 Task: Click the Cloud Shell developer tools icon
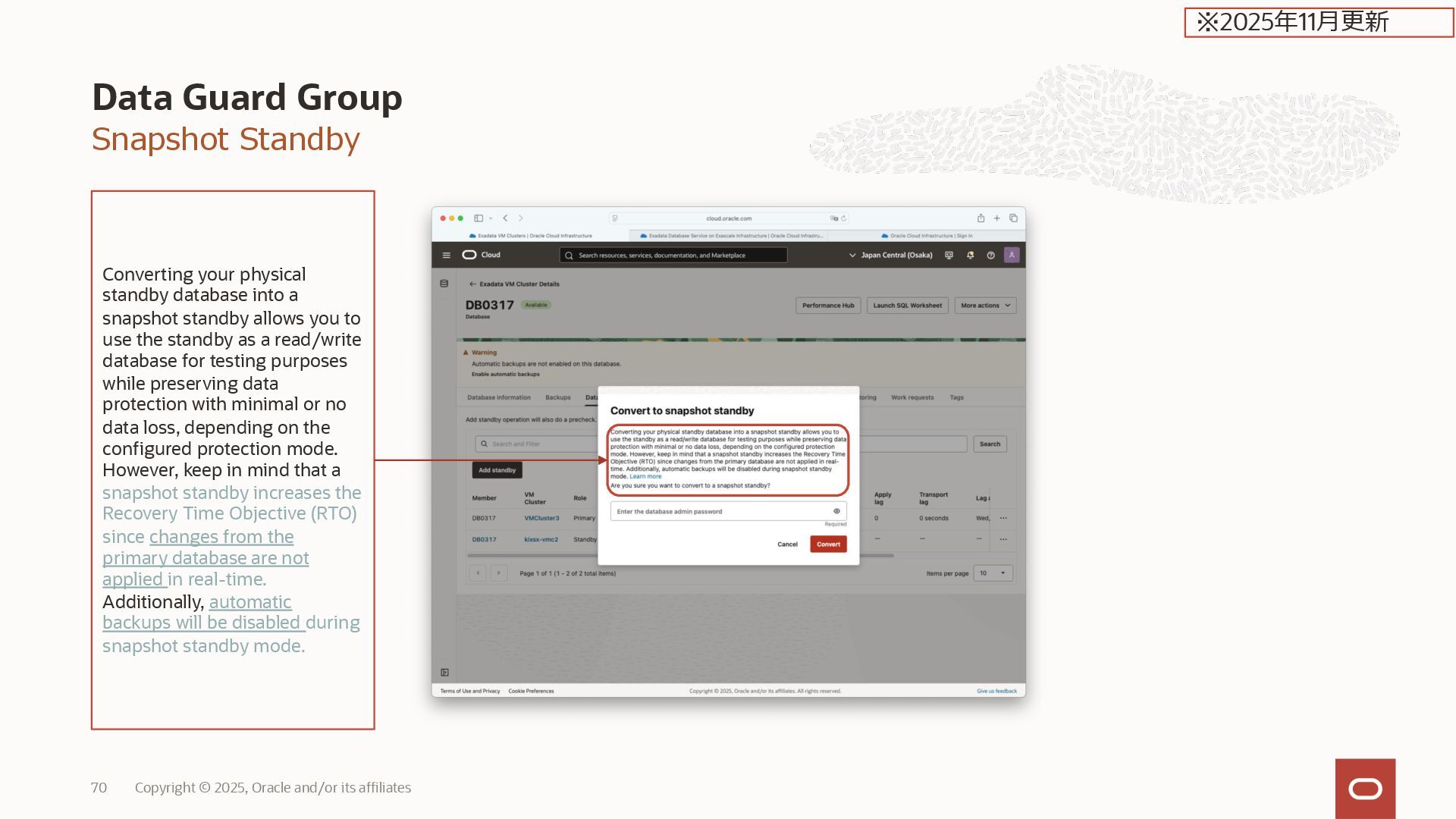point(949,256)
